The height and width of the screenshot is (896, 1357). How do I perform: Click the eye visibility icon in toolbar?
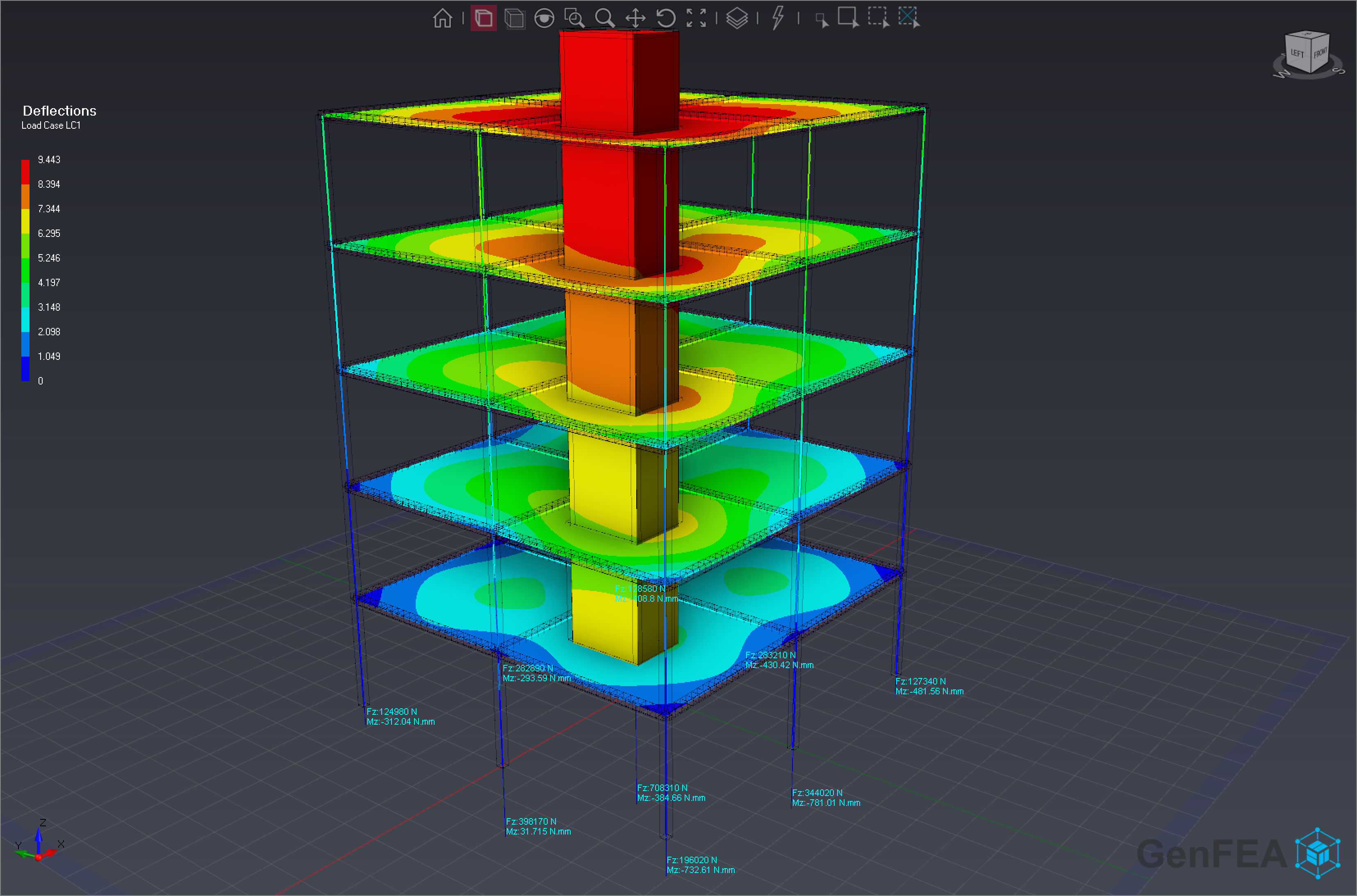[545, 18]
